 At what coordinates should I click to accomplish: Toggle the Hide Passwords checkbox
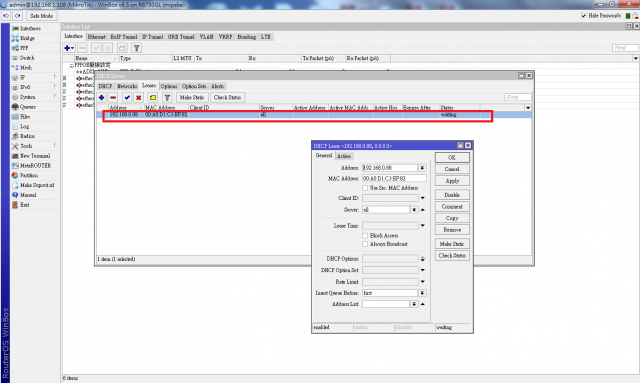coord(584,16)
